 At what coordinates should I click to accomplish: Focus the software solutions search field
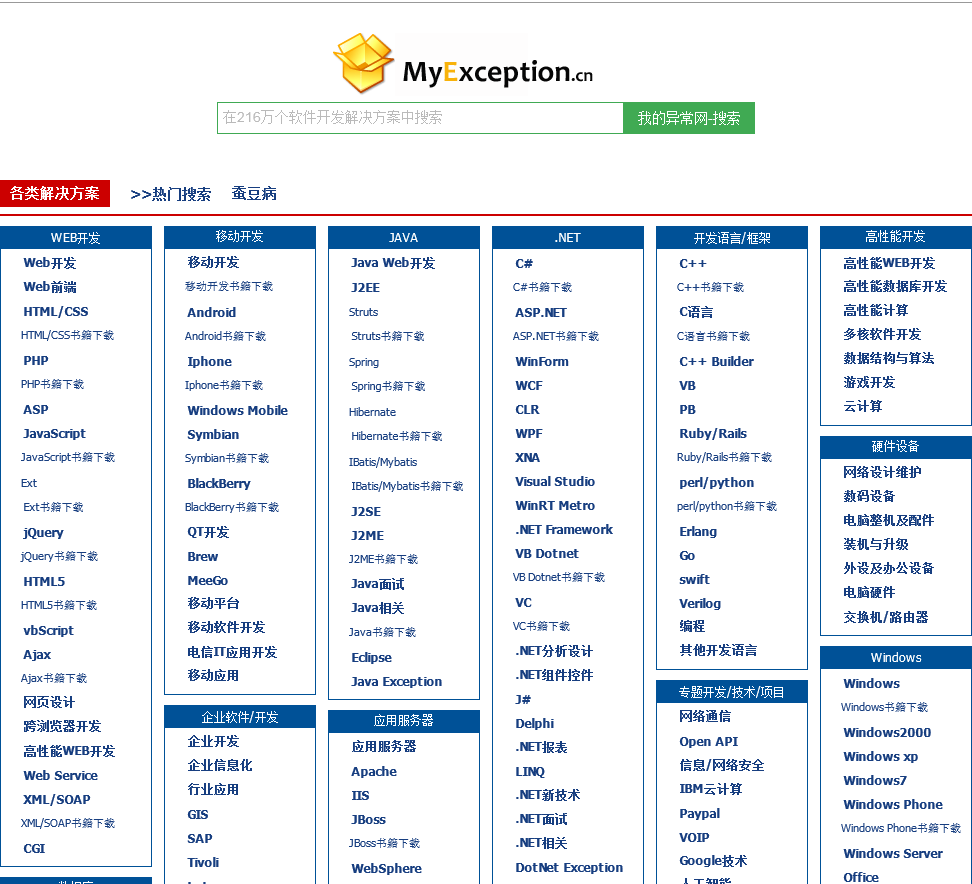[x=420, y=118]
